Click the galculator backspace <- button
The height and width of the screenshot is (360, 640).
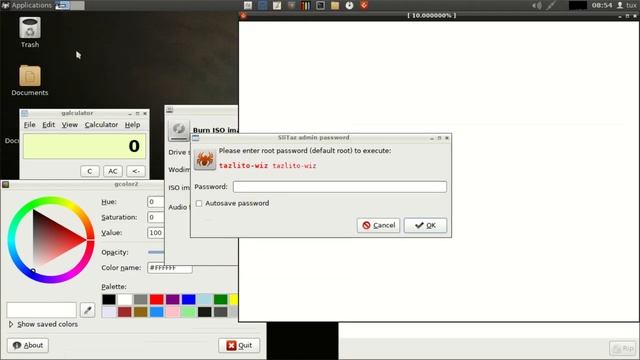pos(136,171)
